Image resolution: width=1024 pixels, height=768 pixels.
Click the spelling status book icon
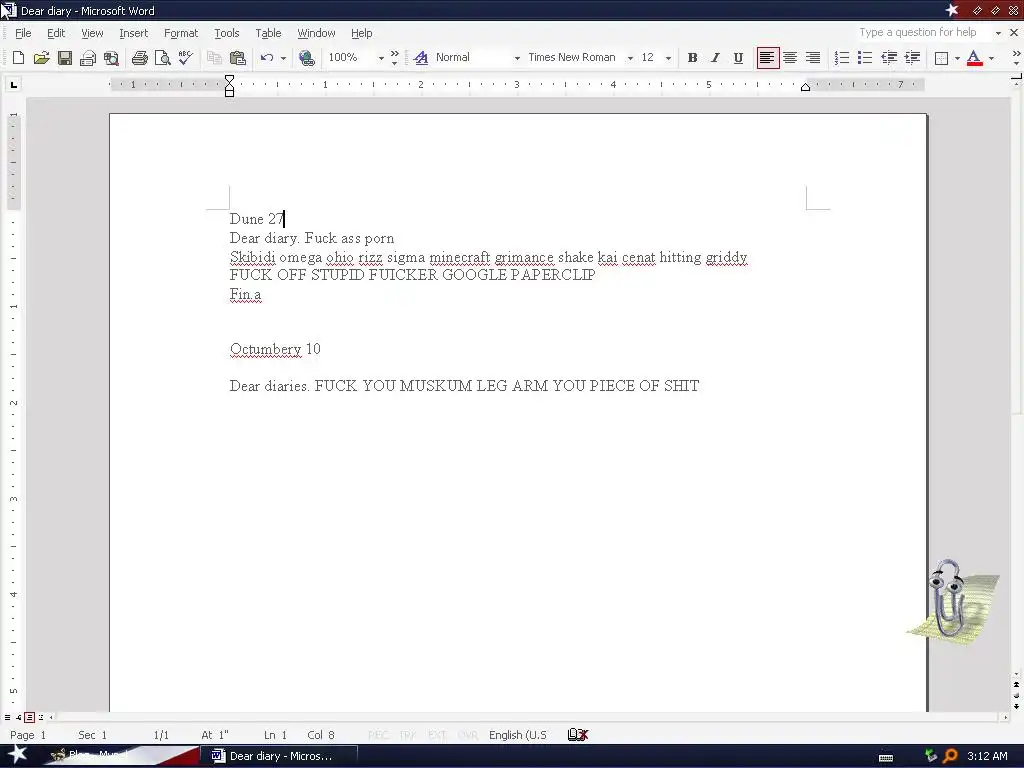click(x=578, y=735)
